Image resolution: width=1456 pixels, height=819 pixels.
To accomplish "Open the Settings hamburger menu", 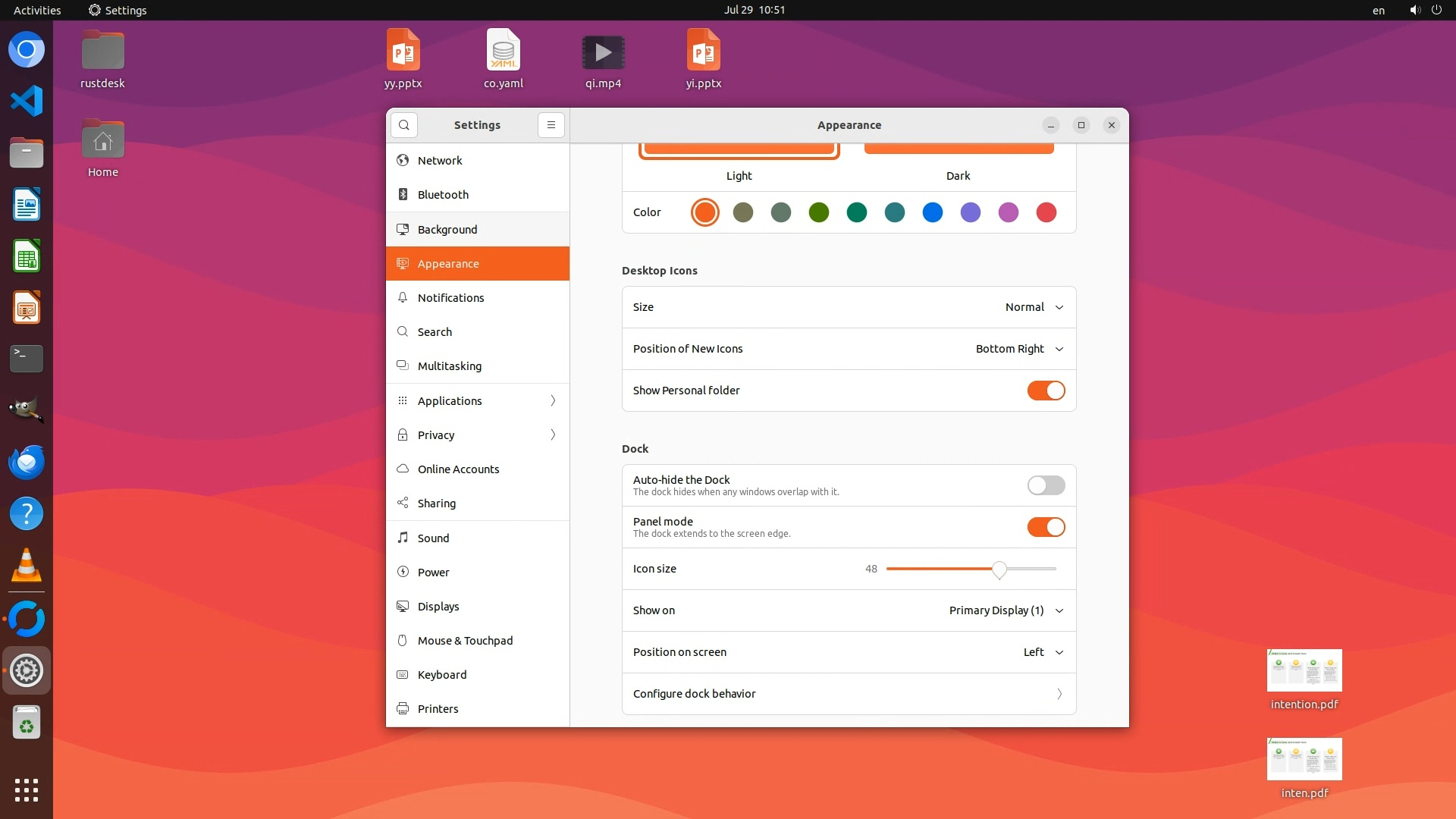I will pos(551,125).
